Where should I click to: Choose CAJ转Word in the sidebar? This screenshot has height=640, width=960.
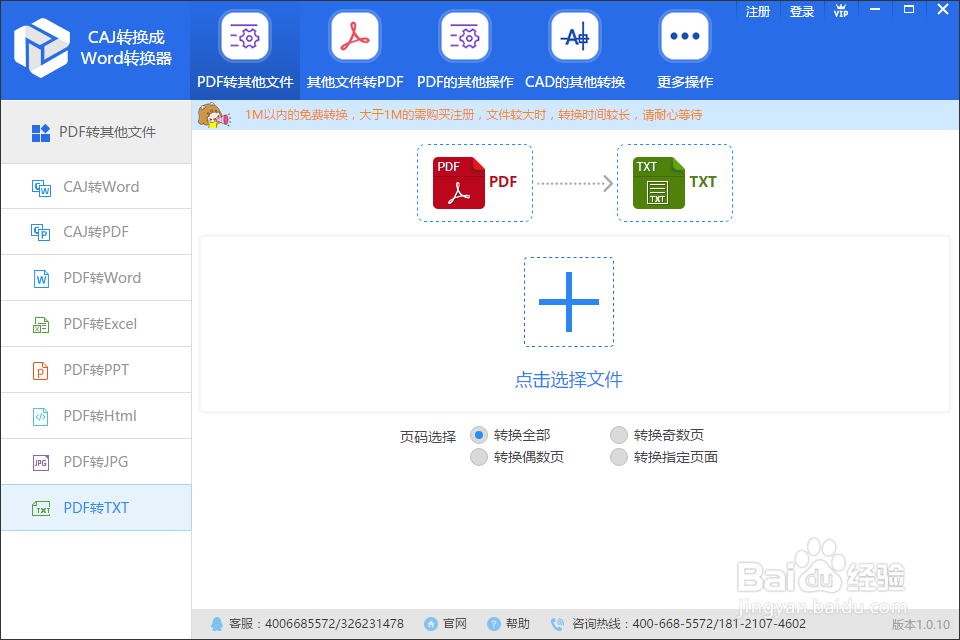[96, 187]
